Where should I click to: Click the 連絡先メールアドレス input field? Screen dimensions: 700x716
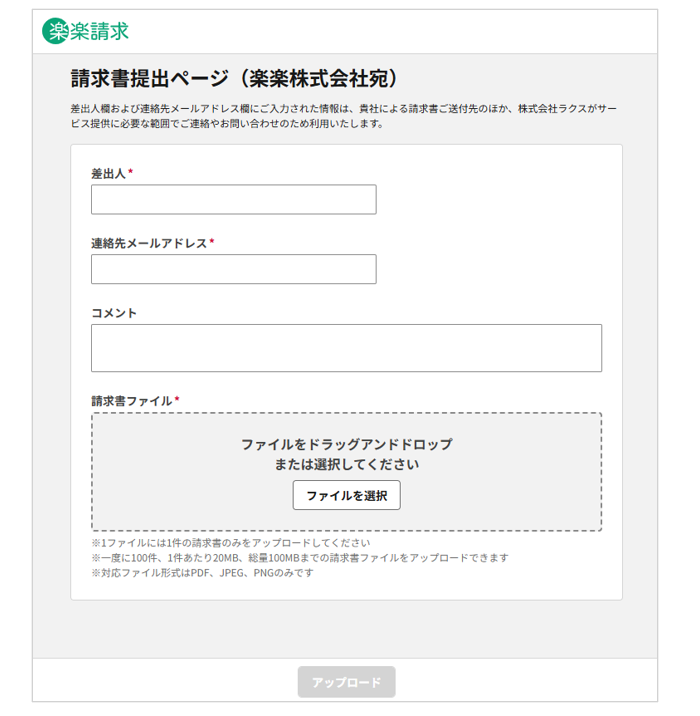click(x=233, y=269)
